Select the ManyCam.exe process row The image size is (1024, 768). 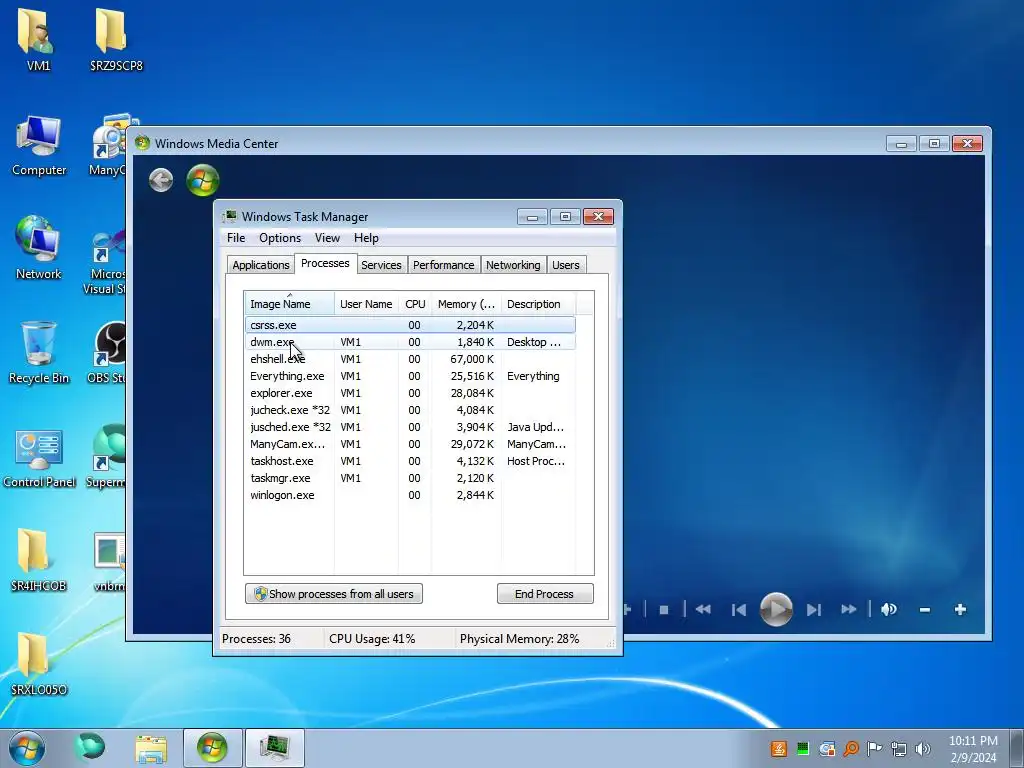pos(410,443)
